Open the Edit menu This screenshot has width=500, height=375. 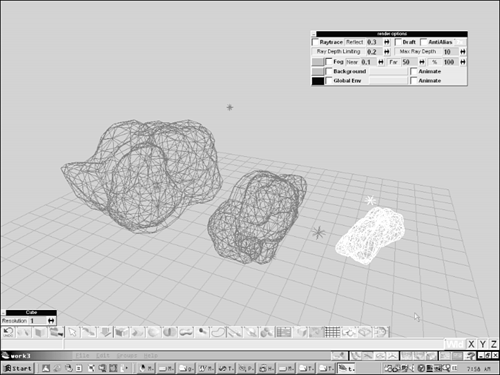click(102, 356)
